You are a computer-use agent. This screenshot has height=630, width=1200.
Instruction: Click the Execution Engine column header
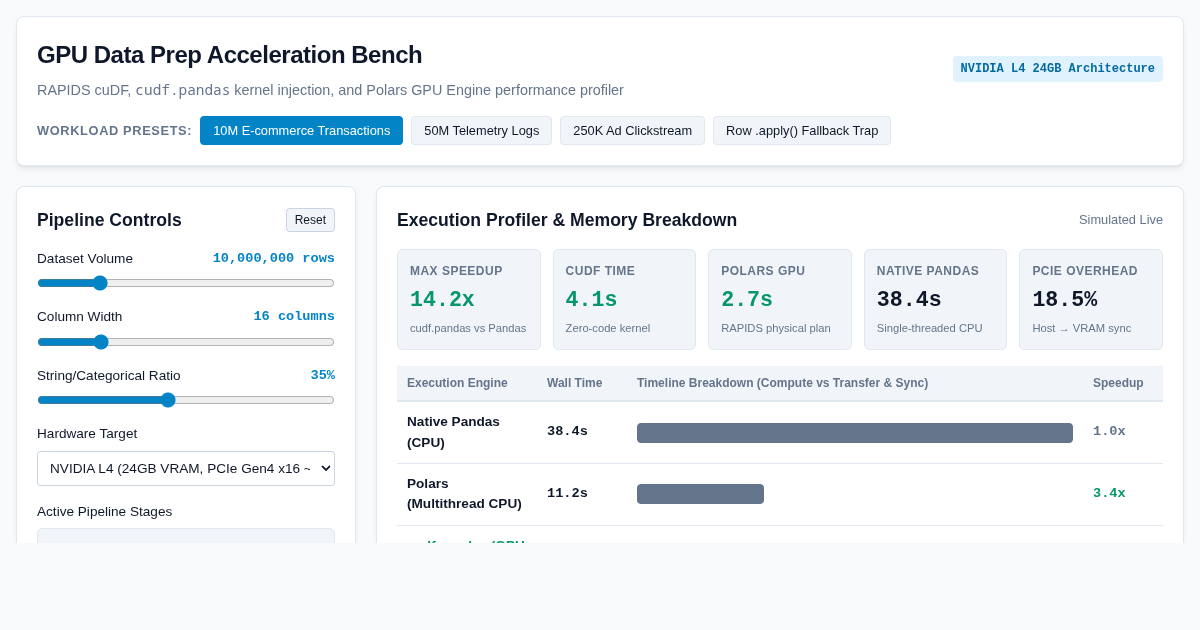[457, 383]
